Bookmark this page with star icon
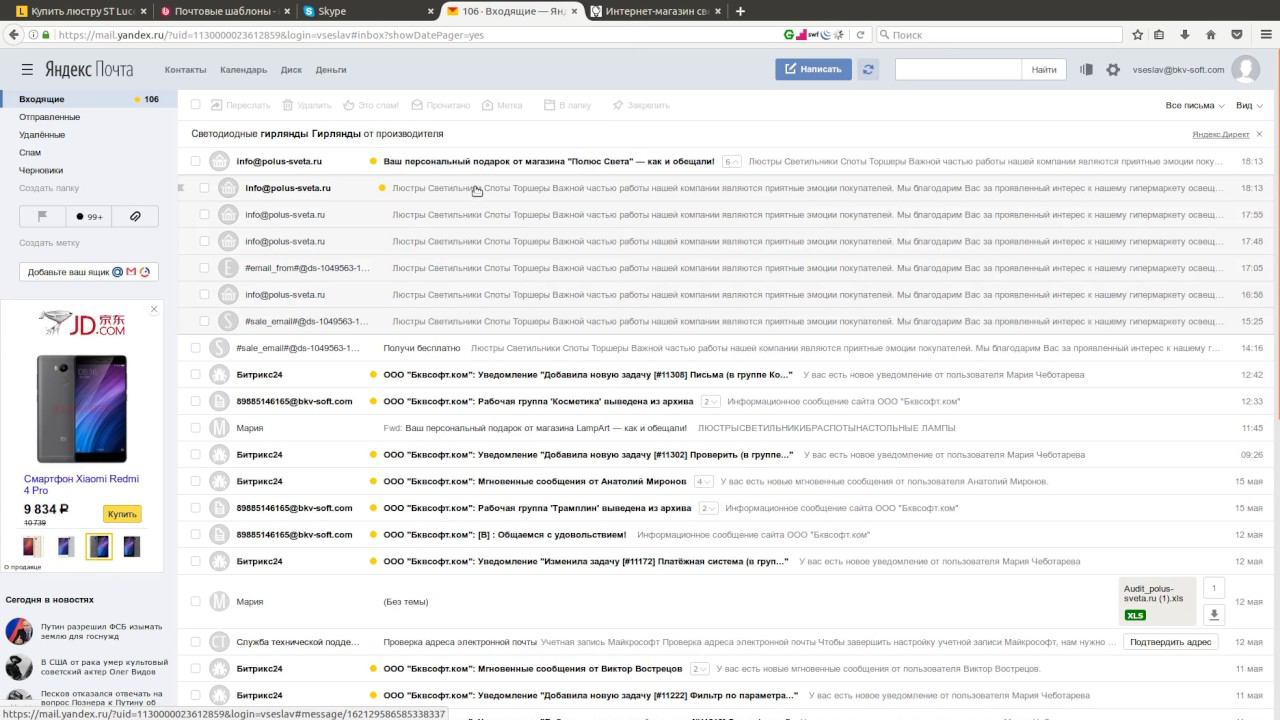 click(x=1137, y=35)
